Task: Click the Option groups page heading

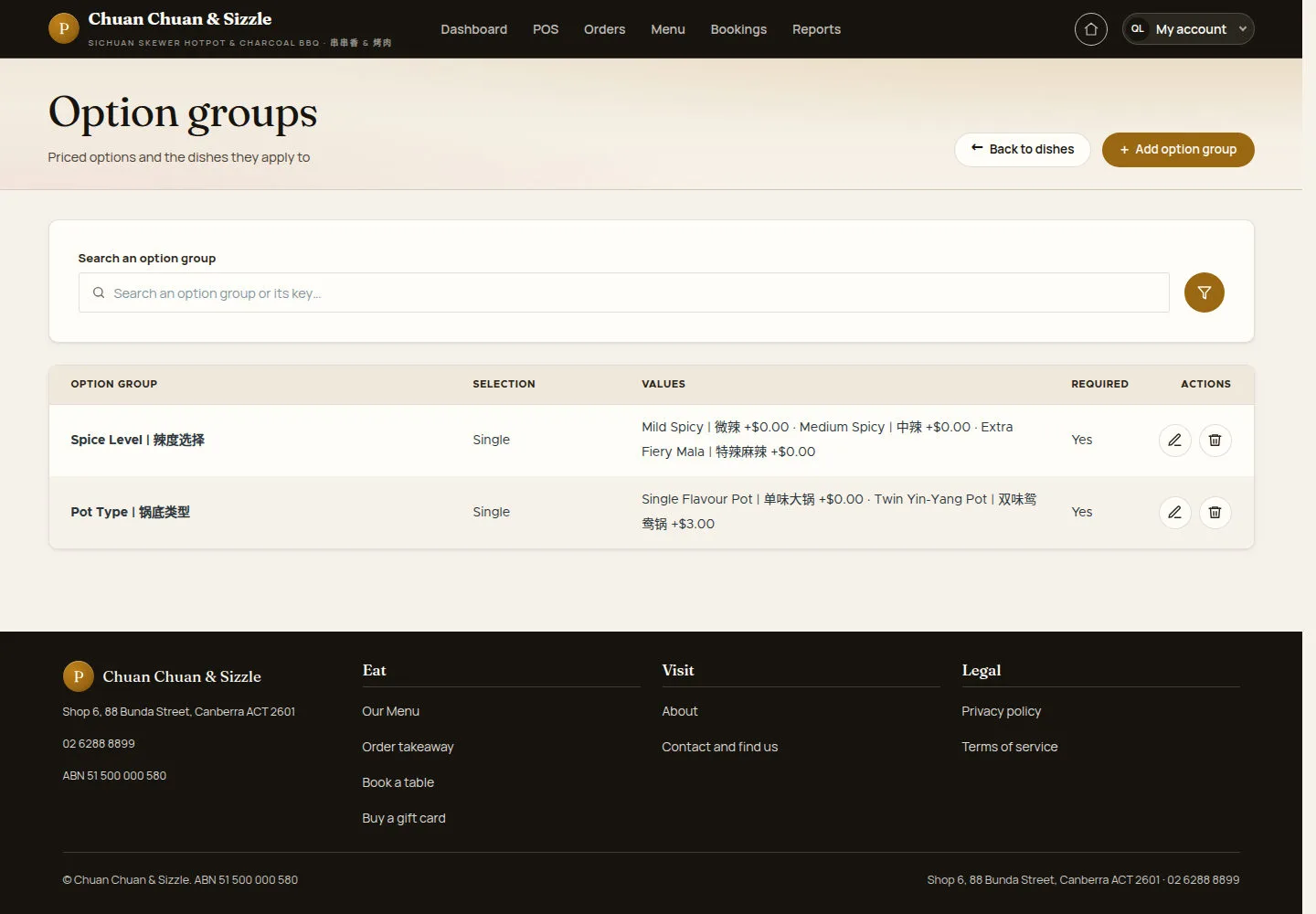Action: [183, 113]
